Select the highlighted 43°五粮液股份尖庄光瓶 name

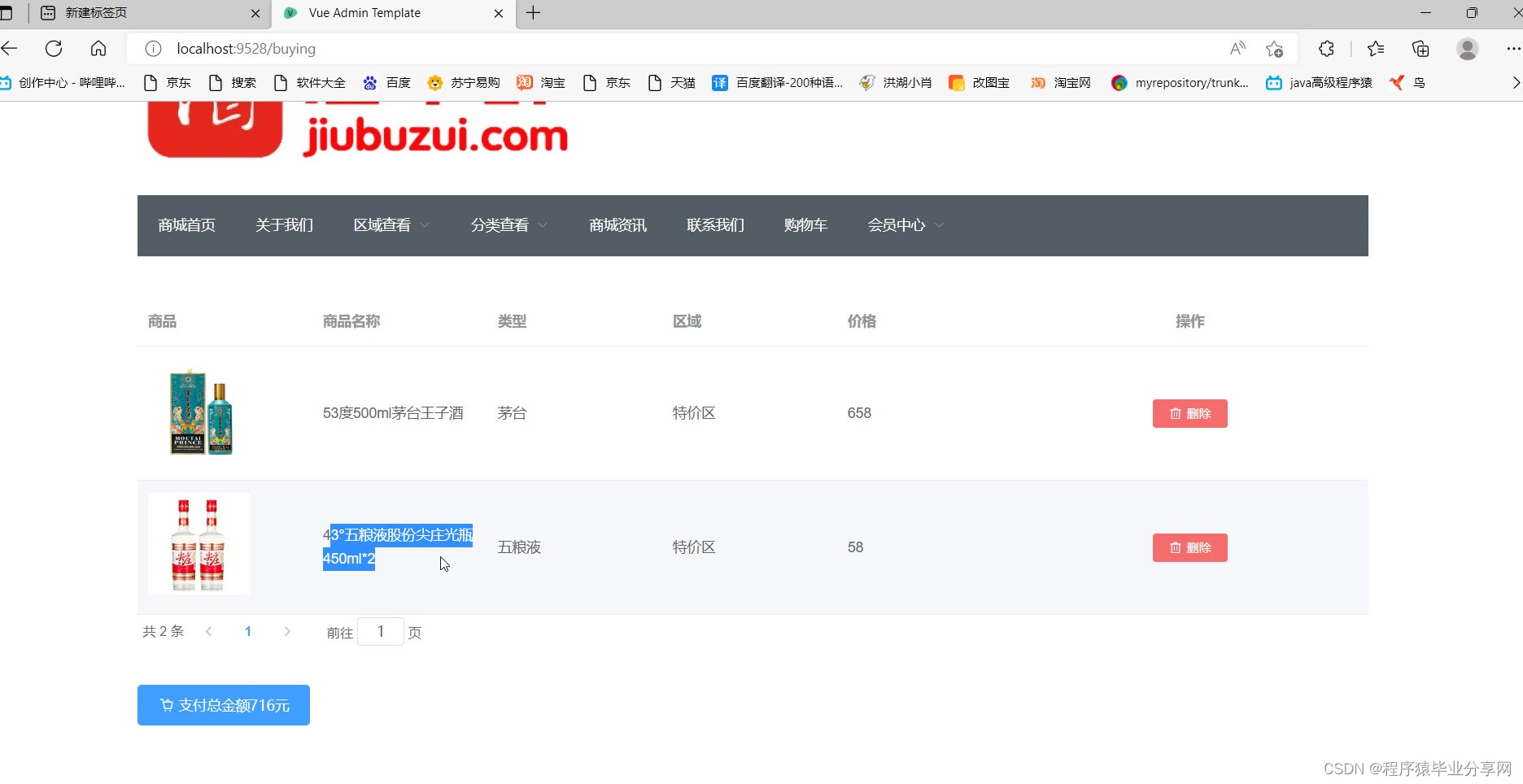click(398, 547)
